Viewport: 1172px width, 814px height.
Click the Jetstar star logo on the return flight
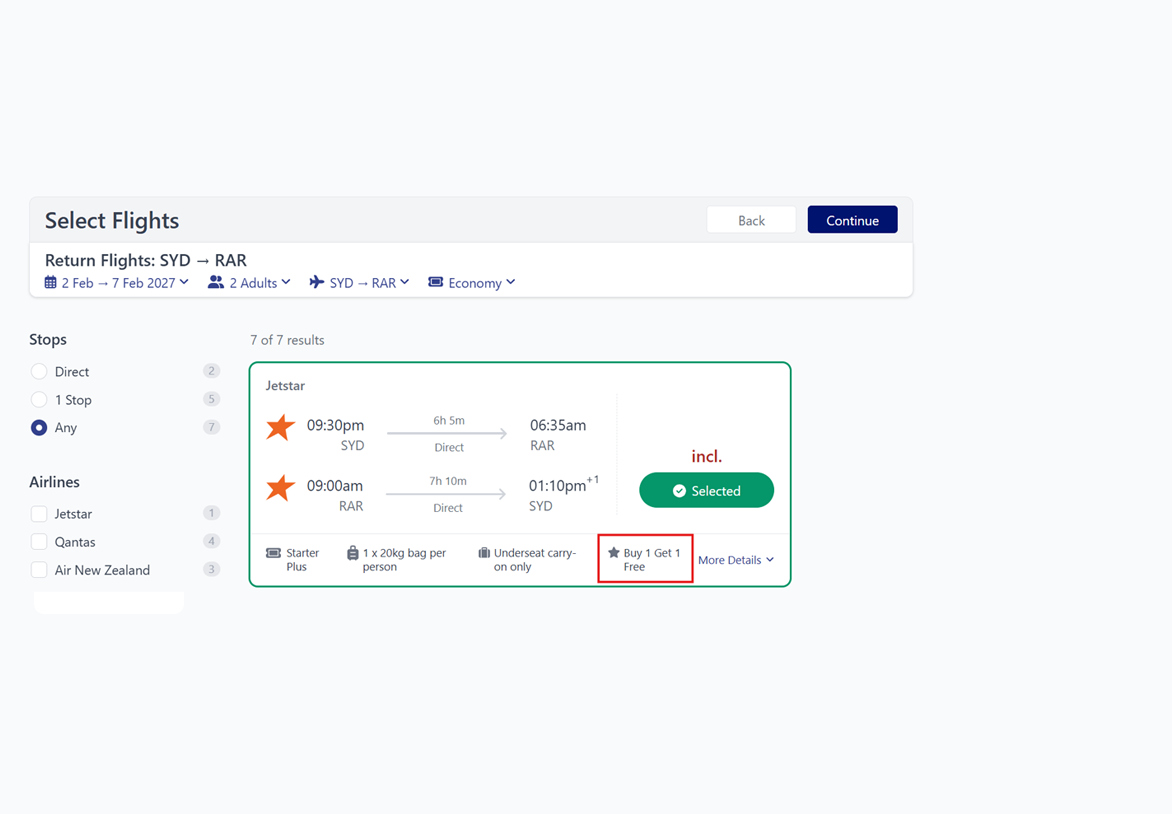coord(280,488)
